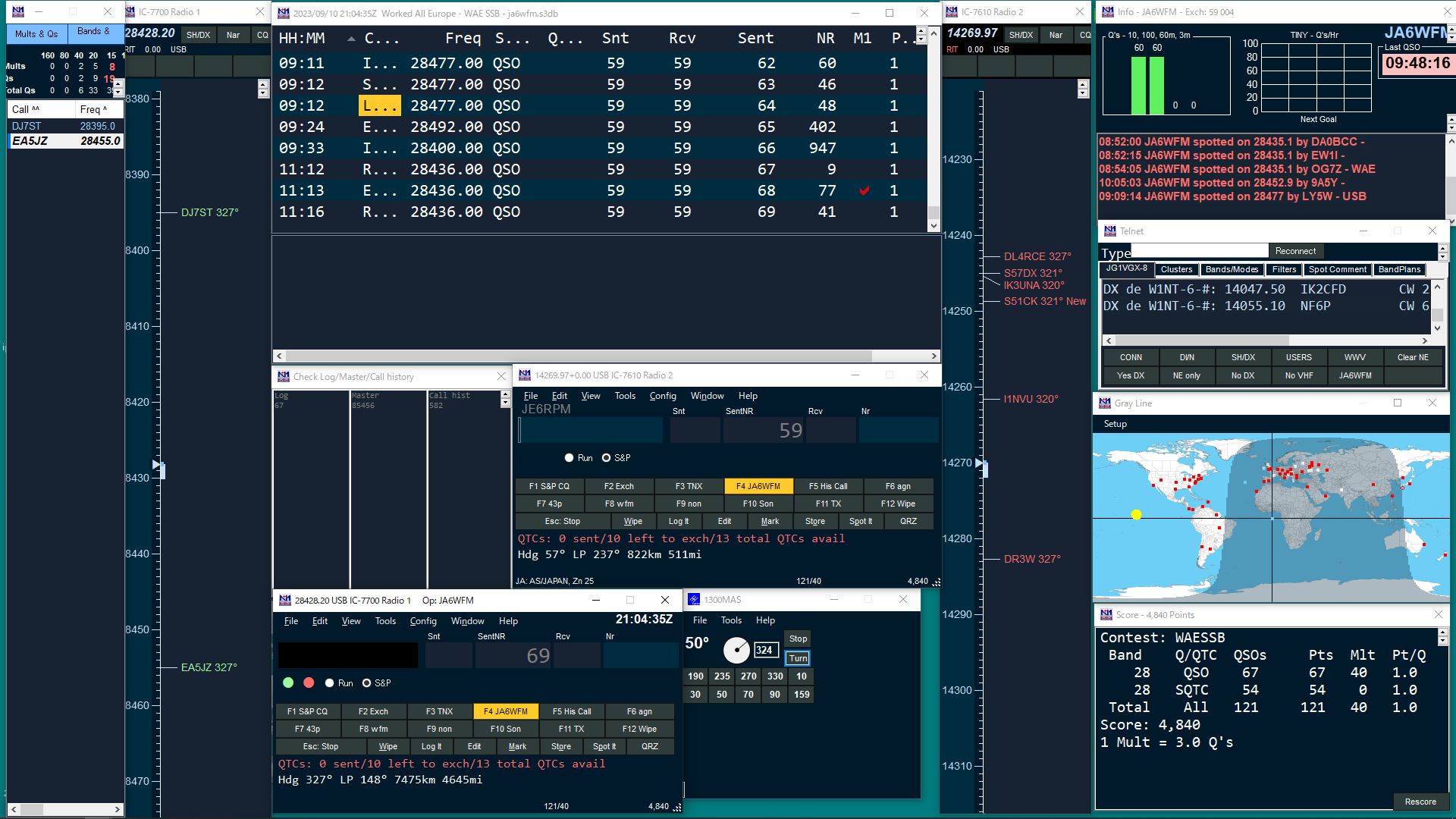Click the Stop button in rotor window
1456x819 pixels.
pyautogui.click(x=798, y=639)
